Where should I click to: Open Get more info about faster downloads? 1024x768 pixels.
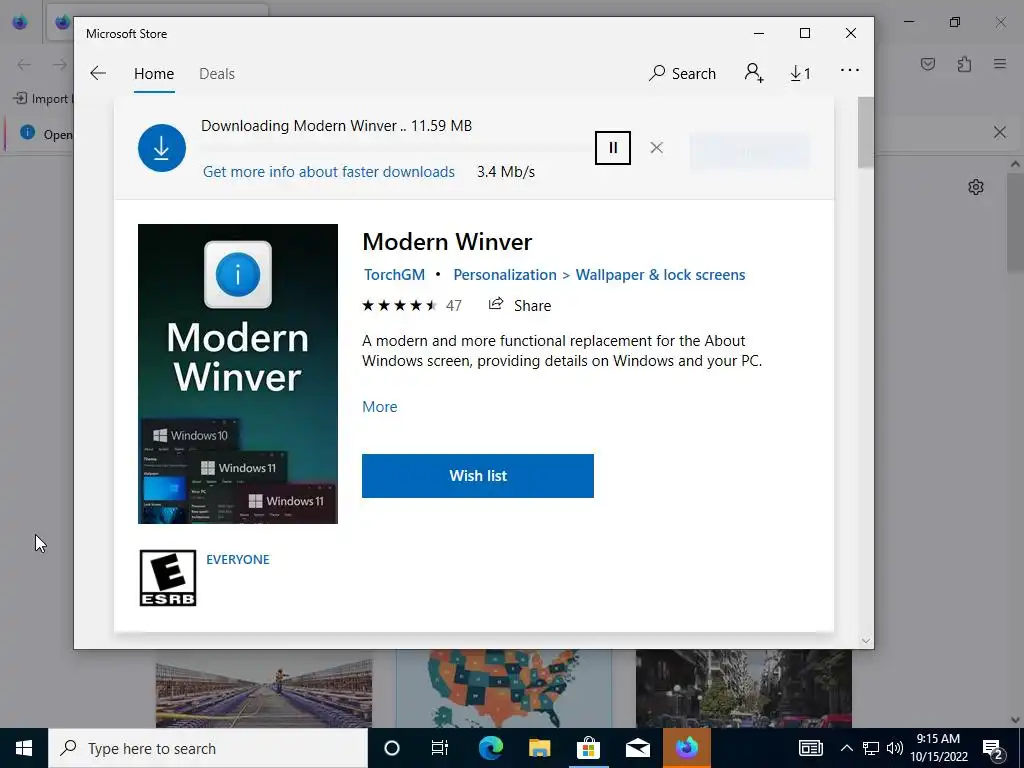click(x=328, y=172)
